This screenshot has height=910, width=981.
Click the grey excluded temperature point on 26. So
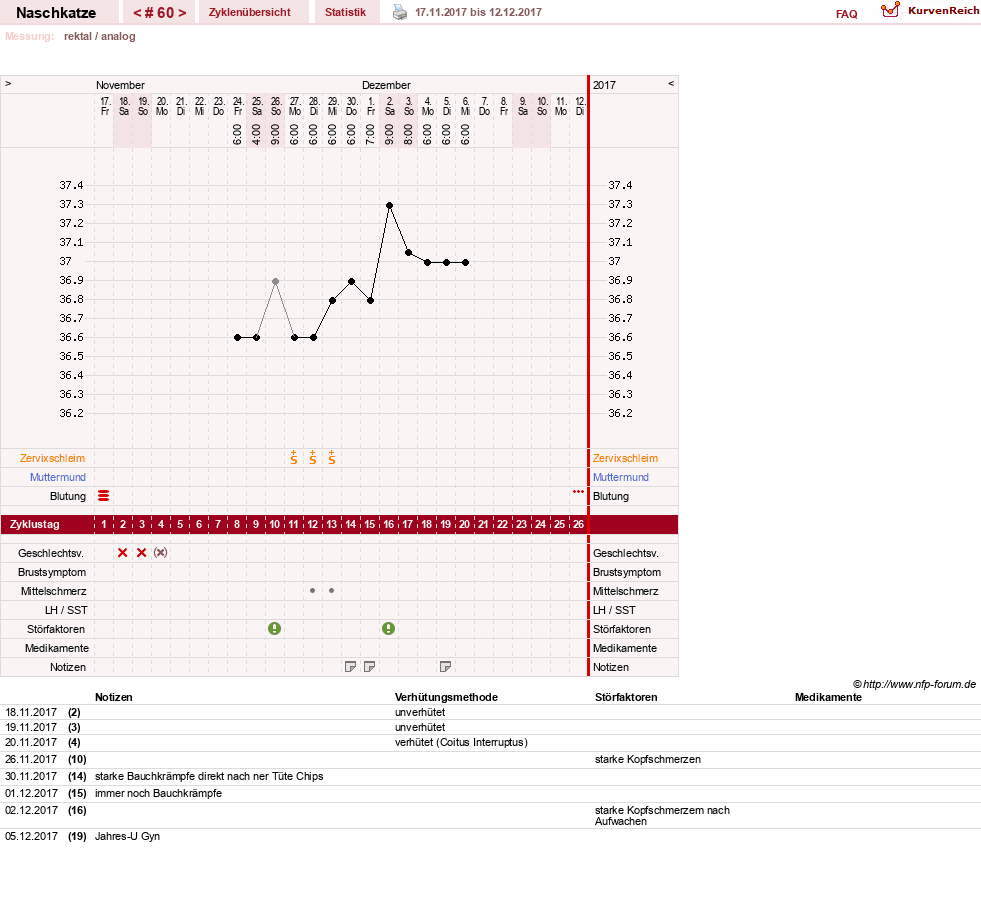pyautogui.click(x=275, y=281)
